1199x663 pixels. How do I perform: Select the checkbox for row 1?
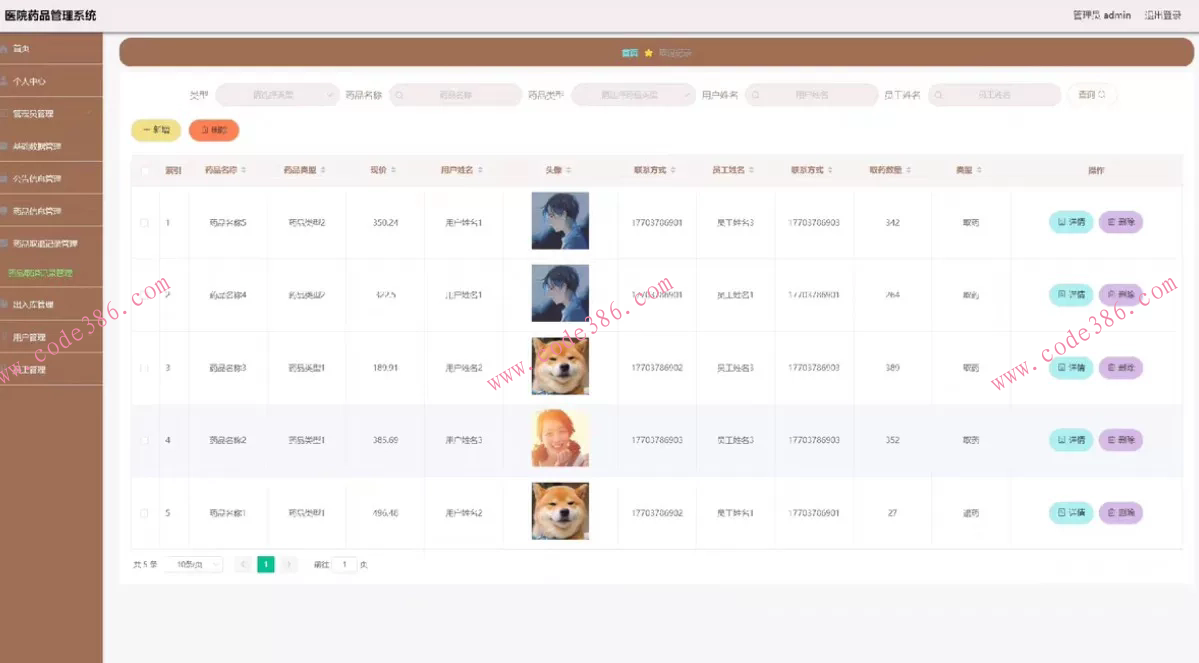click(145, 223)
